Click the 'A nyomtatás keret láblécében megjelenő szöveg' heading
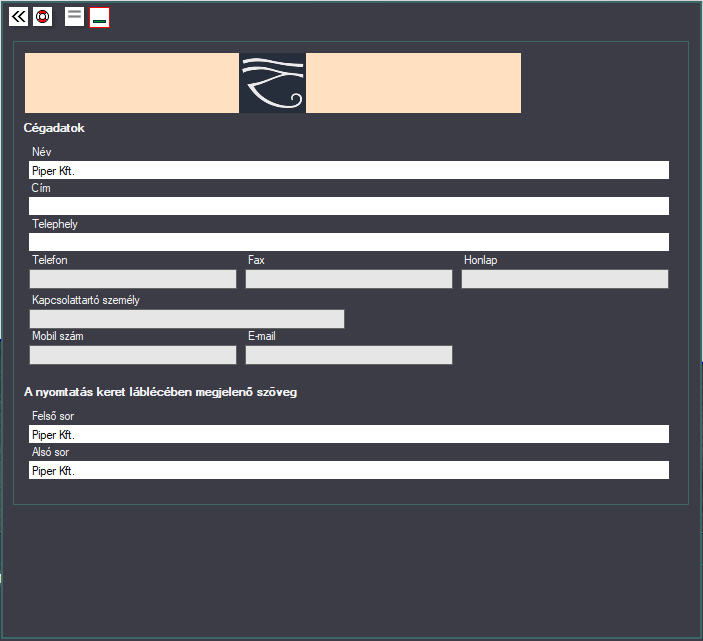The height and width of the screenshot is (641, 703). click(x=161, y=392)
